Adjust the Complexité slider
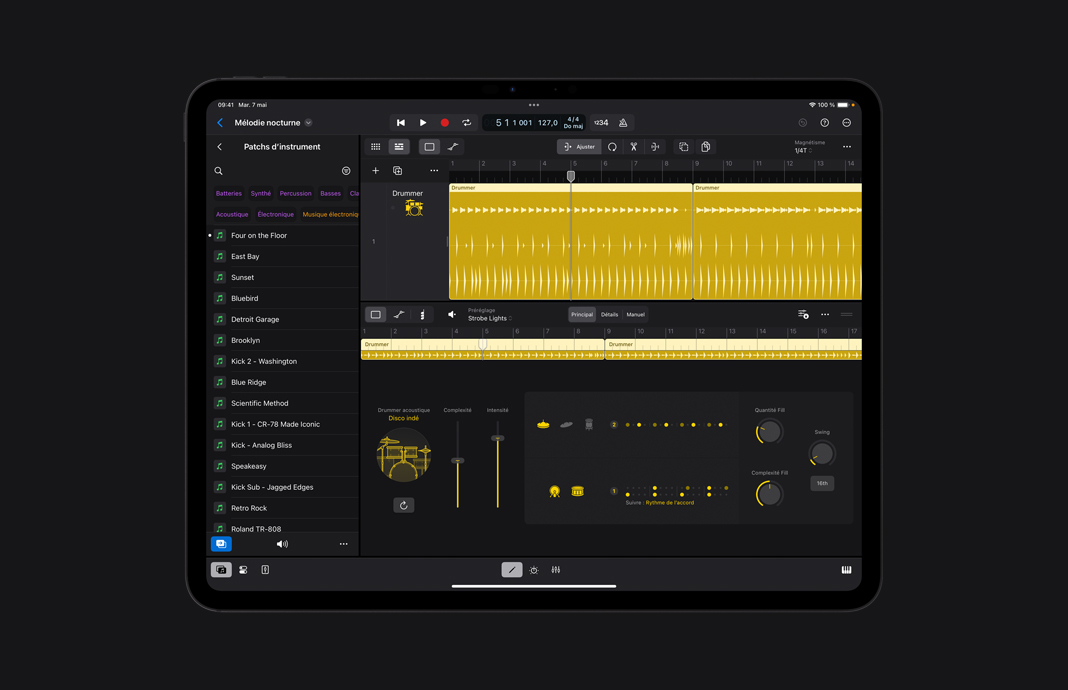The height and width of the screenshot is (690, 1068). (458, 460)
